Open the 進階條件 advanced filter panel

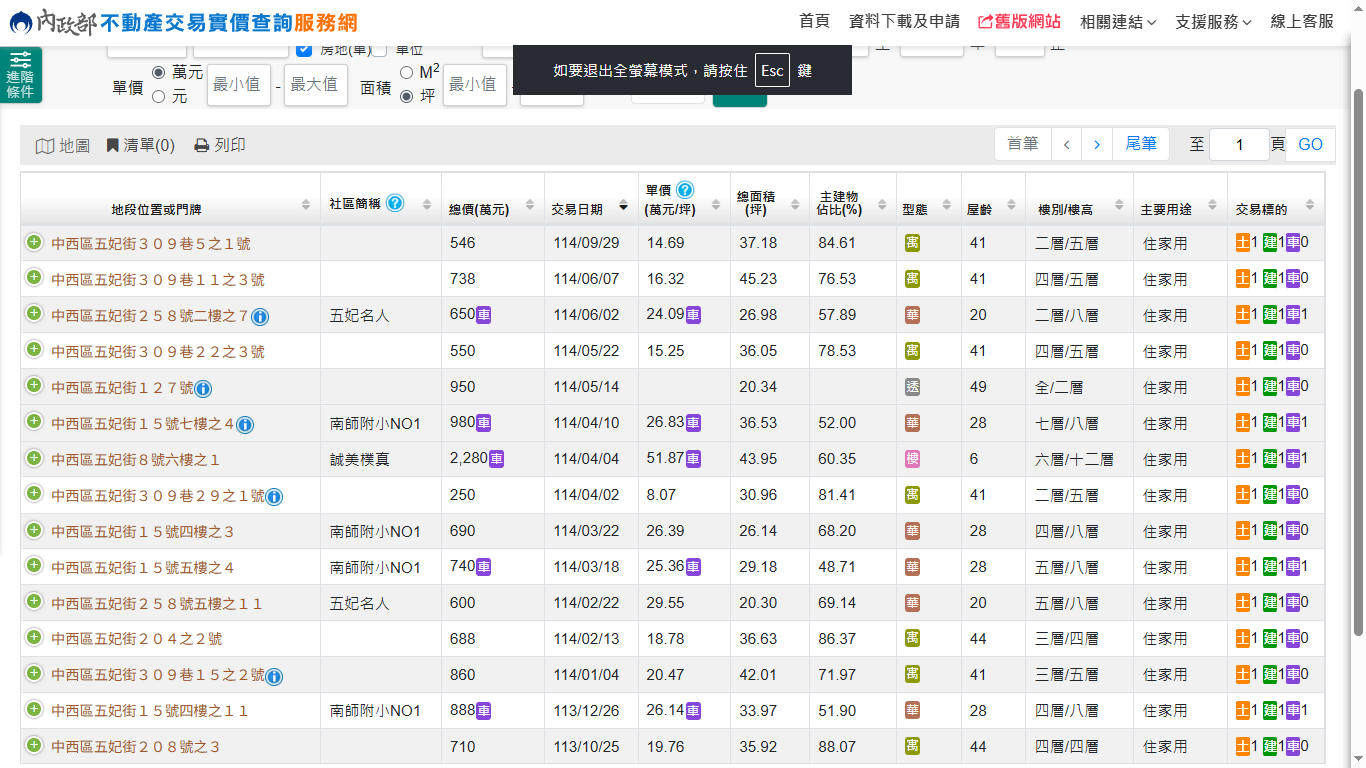coord(20,76)
